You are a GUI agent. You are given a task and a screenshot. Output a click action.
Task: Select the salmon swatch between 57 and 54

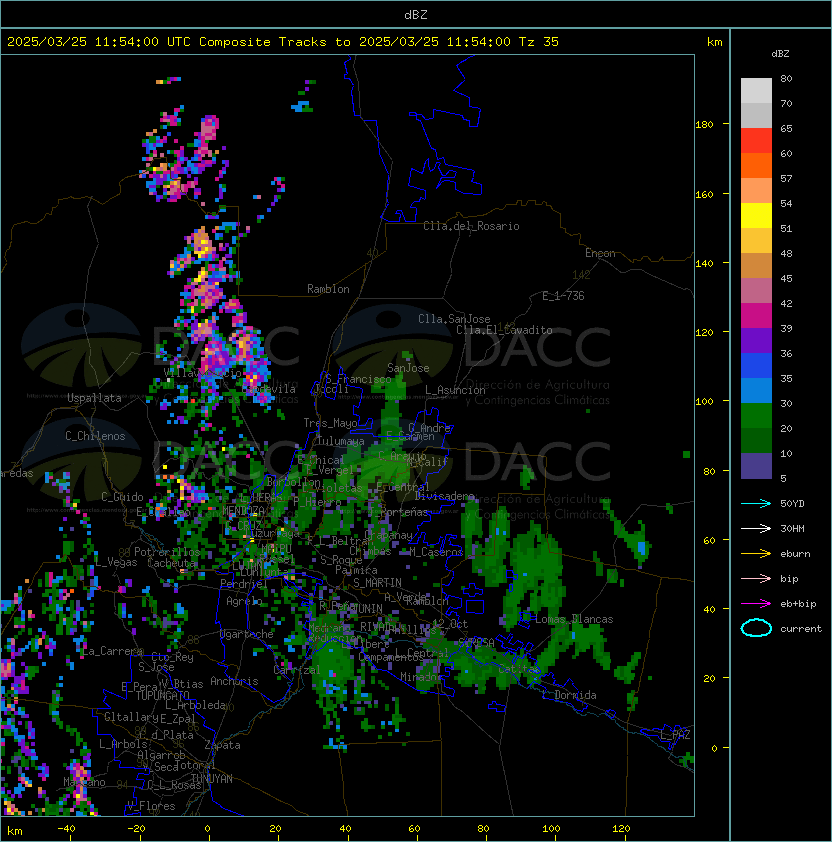click(x=756, y=191)
